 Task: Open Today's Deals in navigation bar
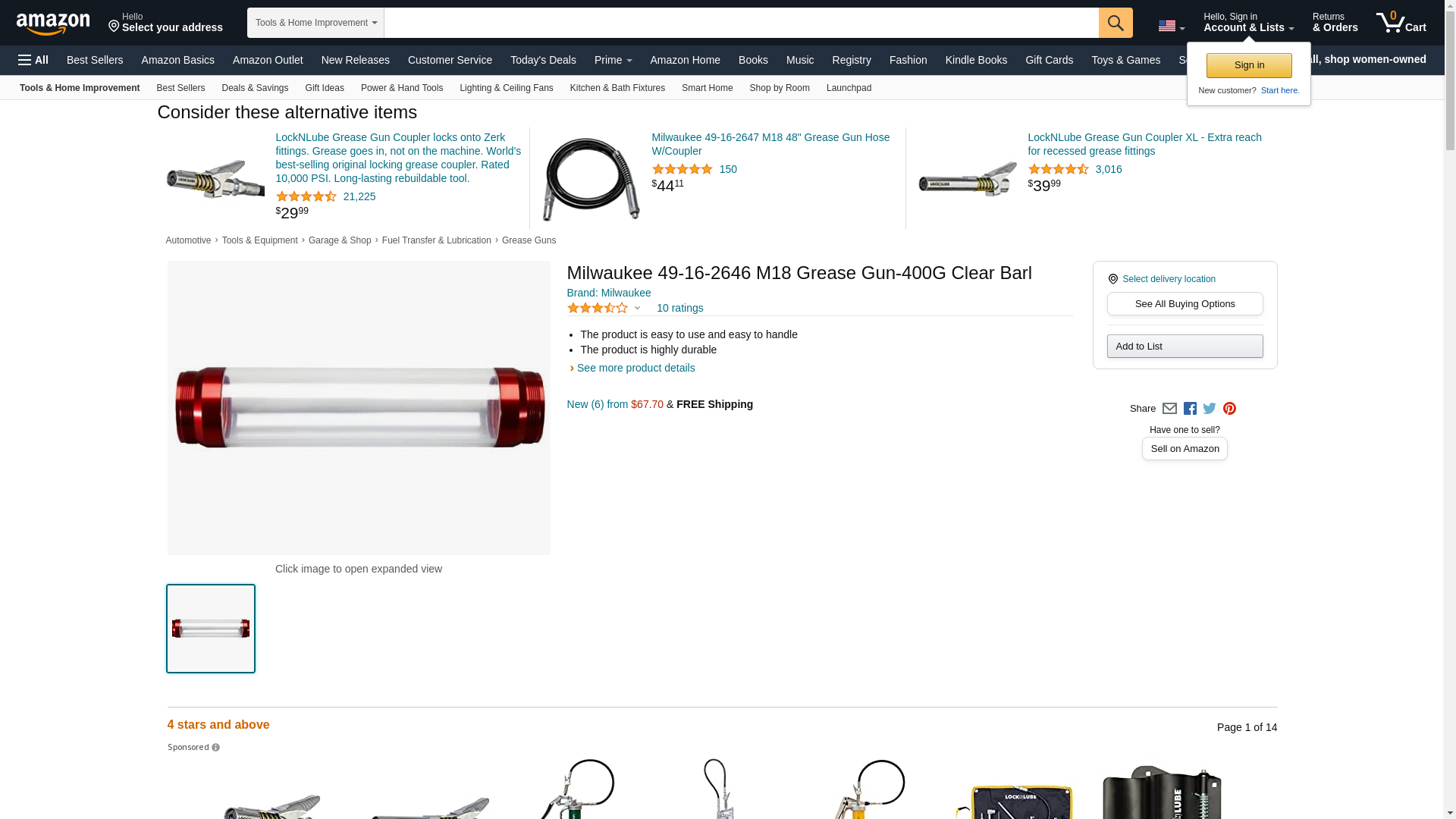(543, 60)
